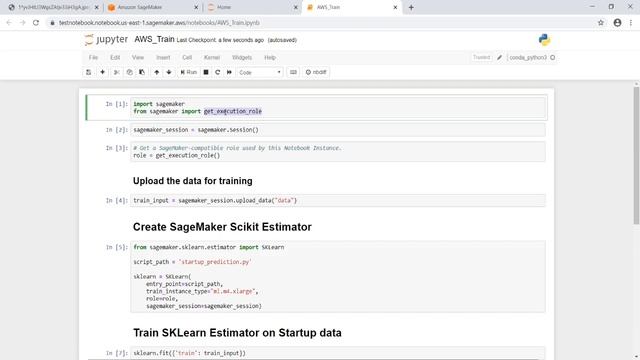
Task: Click the import sagemaker code cell
Action: [338, 108]
